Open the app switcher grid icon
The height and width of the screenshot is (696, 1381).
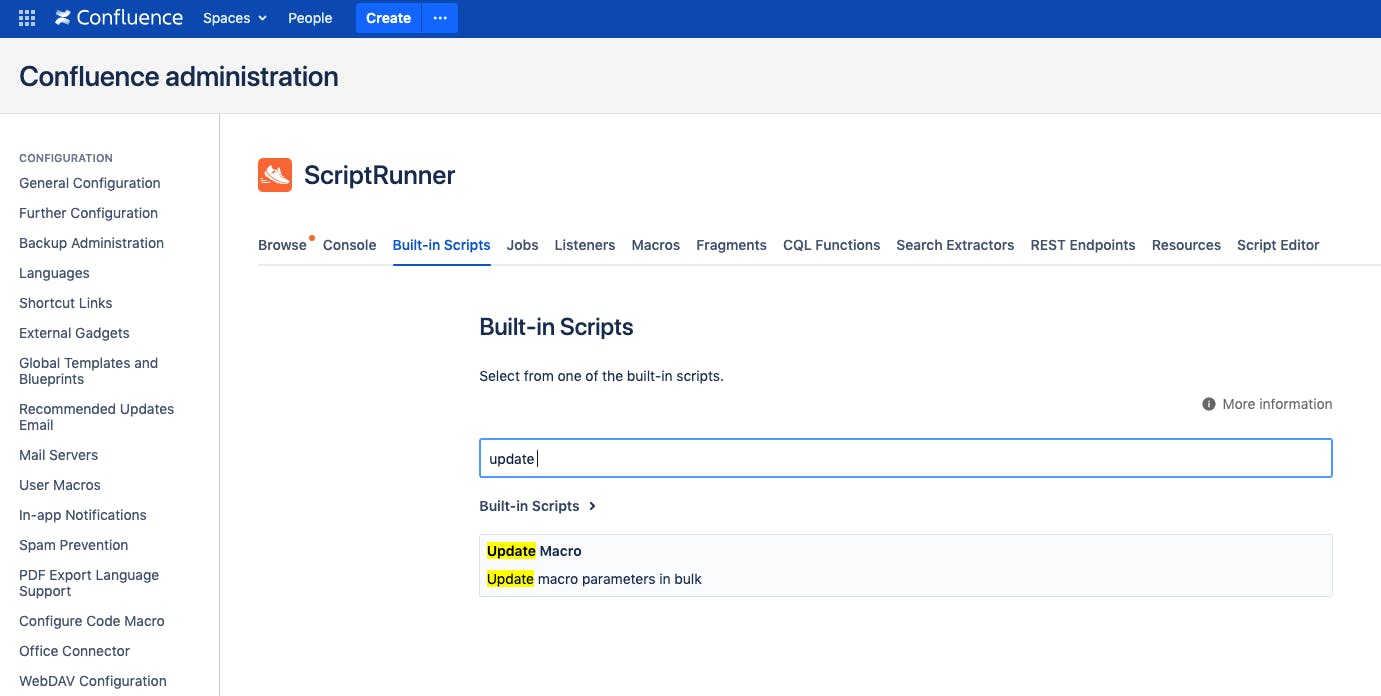point(27,18)
